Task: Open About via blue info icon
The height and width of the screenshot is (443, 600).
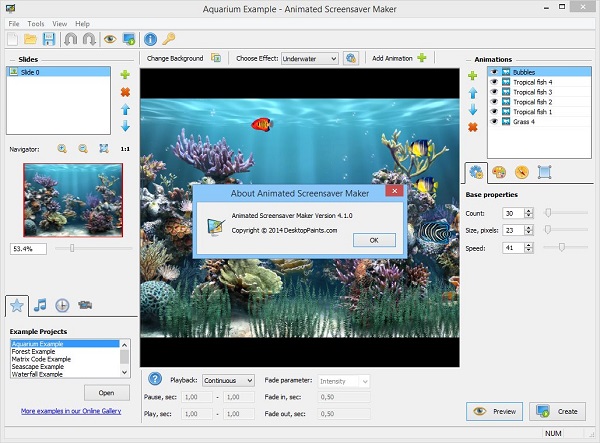Action: pyautogui.click(x=150, y=39)
